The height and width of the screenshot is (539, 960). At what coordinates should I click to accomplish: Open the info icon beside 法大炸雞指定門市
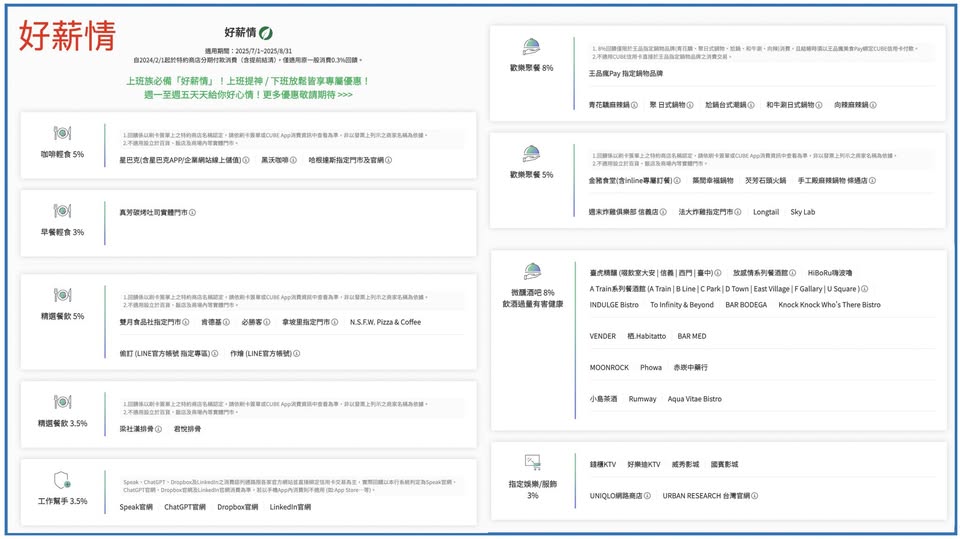click(738, 212)
